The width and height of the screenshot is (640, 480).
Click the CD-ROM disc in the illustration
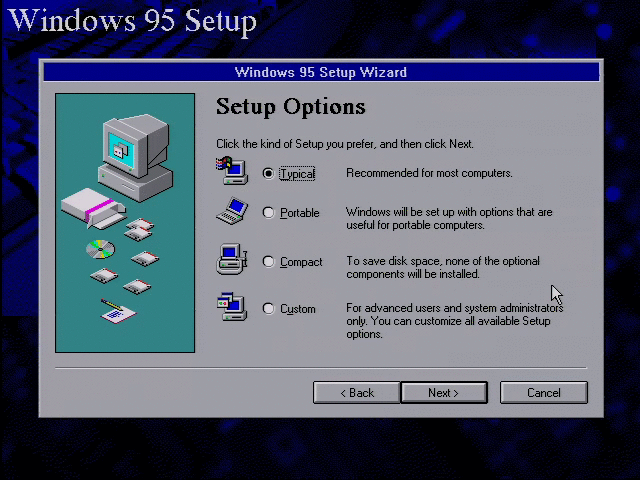pos(100,249)
